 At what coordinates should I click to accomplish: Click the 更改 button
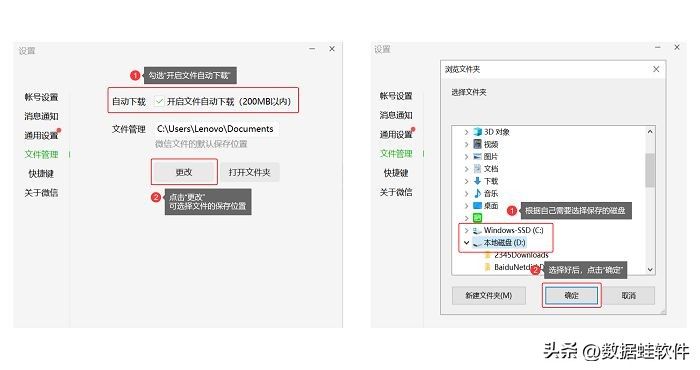(184, 172)
